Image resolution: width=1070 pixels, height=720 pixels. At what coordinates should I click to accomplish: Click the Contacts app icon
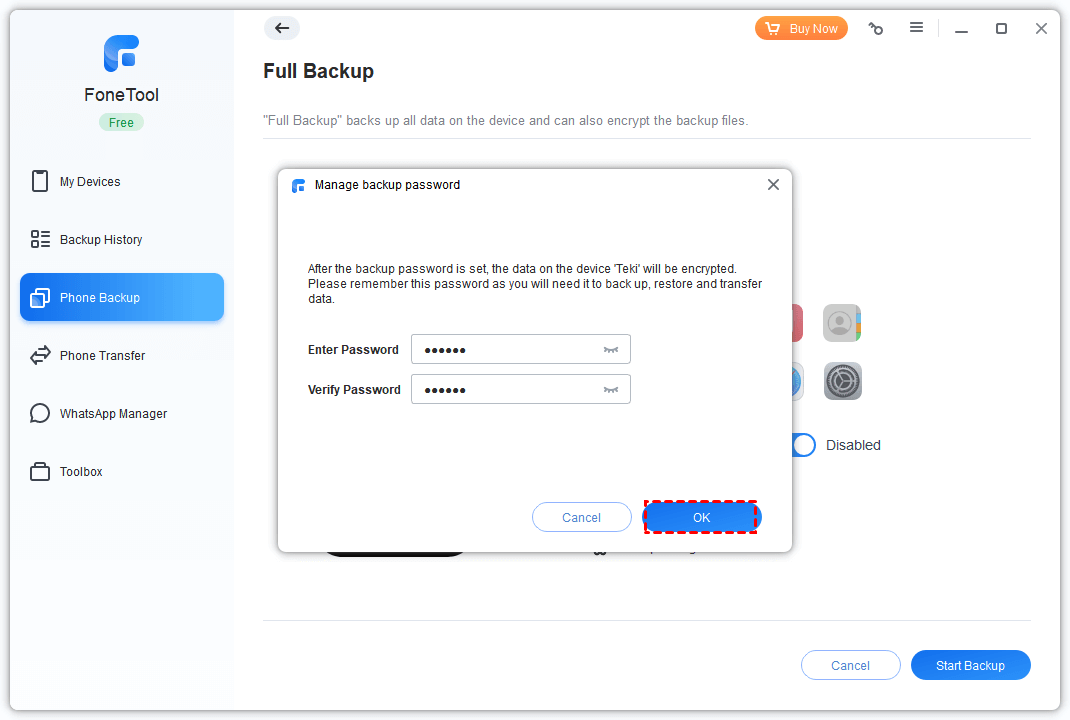842,323
